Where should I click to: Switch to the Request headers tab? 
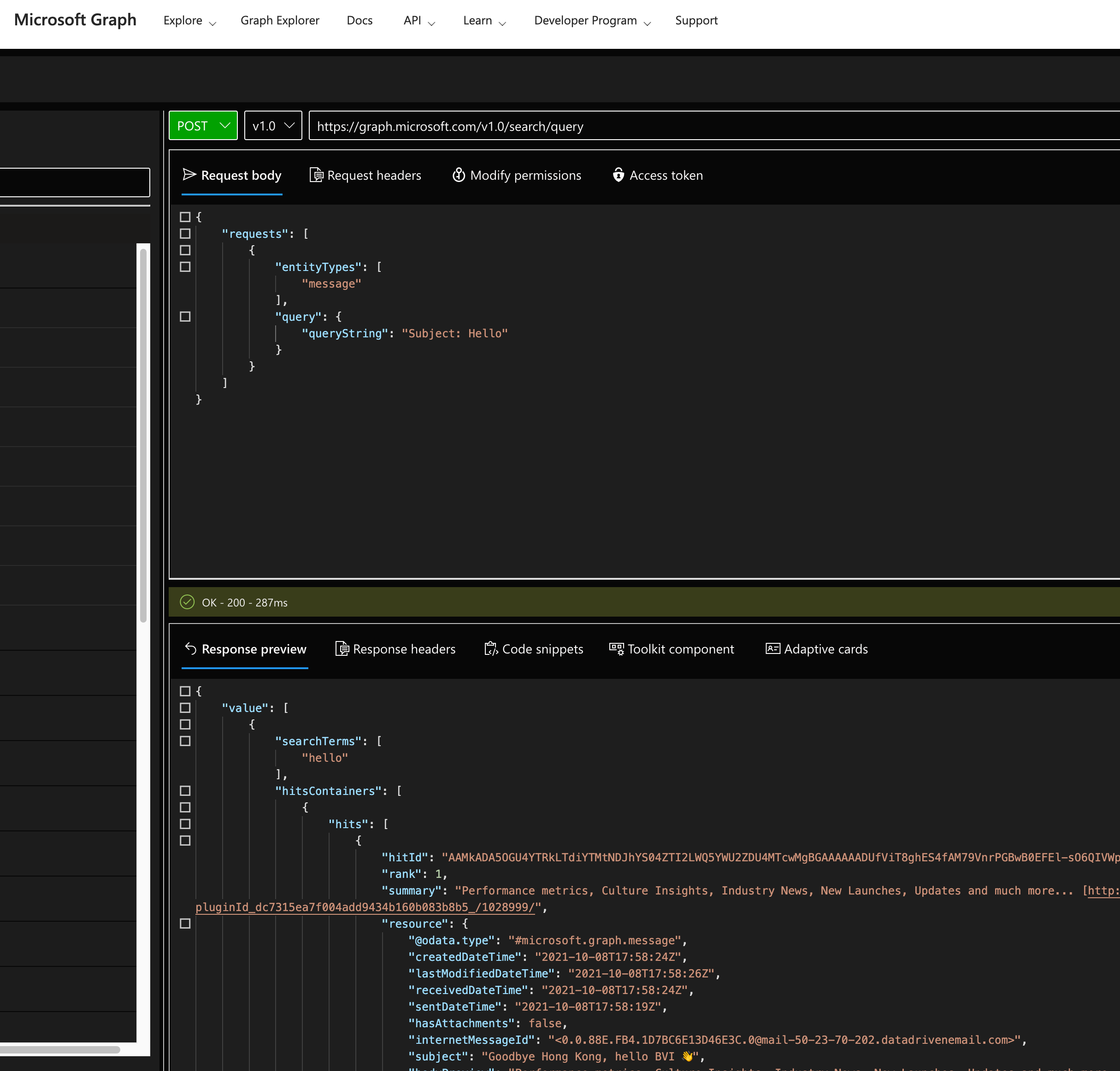point(365,175)
